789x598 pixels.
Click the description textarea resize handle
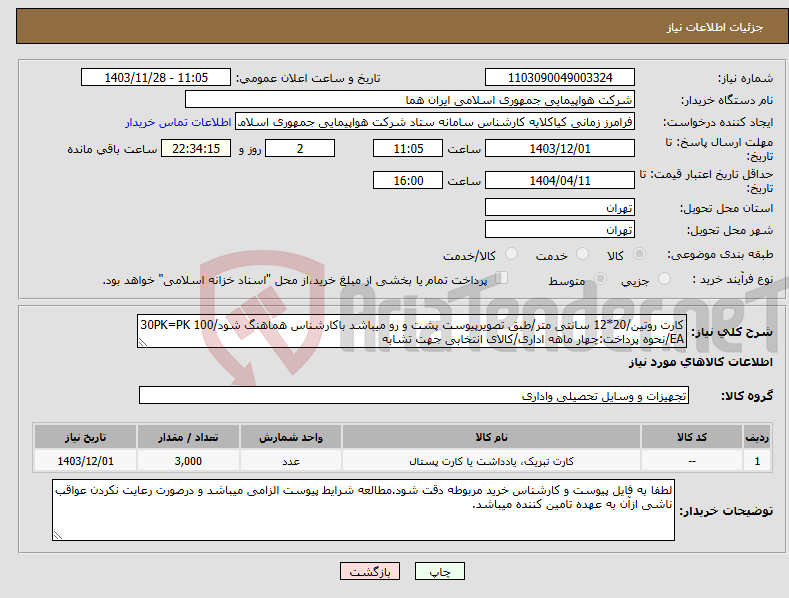tap(142, 342)
